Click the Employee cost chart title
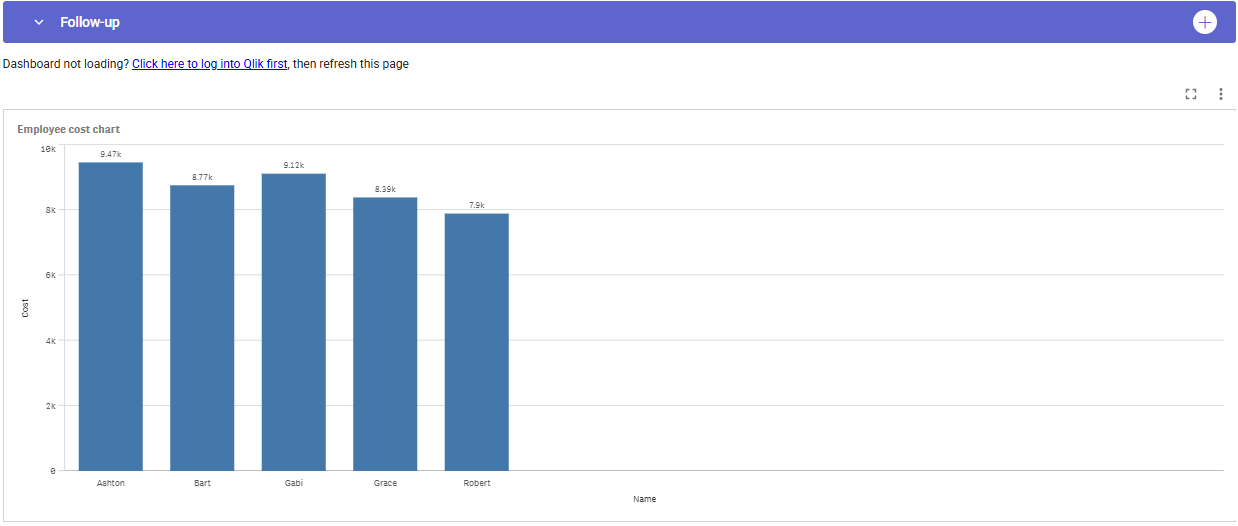The image size is (1238, 526). (69, 129)
